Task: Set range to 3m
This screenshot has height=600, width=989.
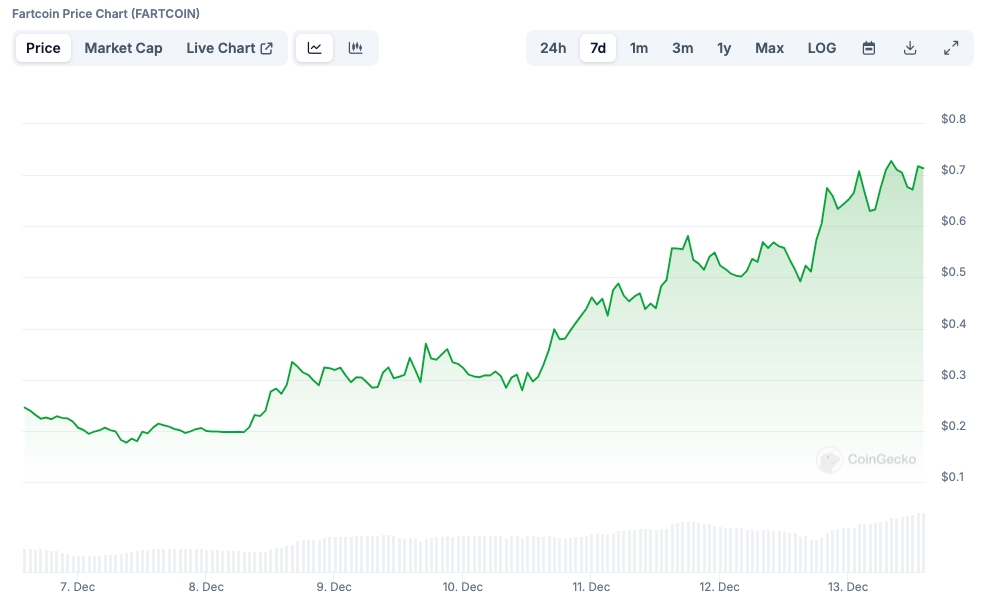Action: 682,48
